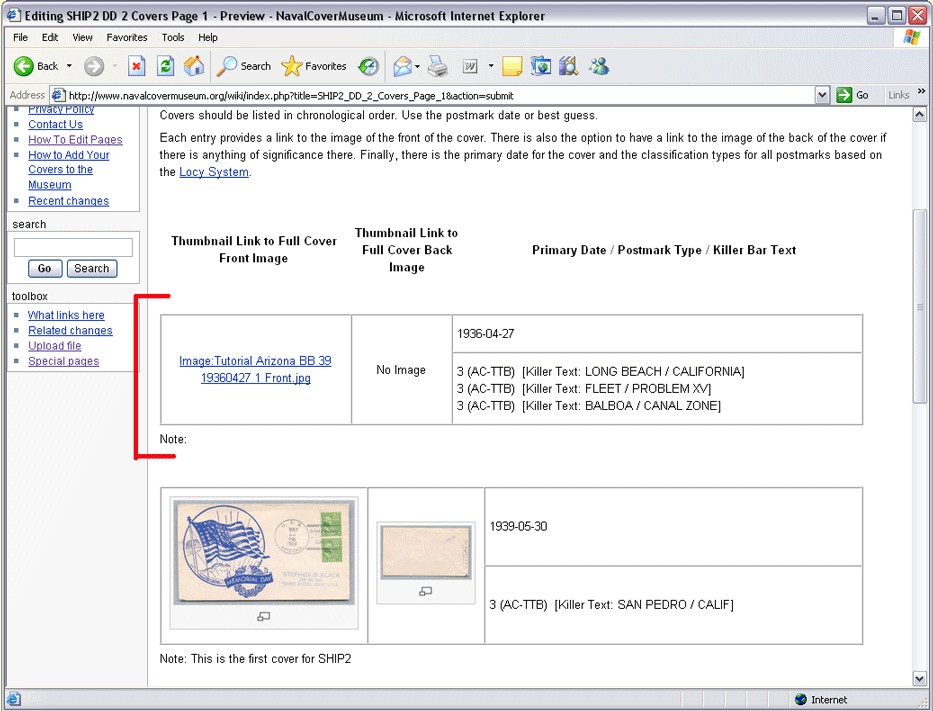This screenshot has width=933, height=711.
Task: Open the Mail button dropdown arrow
Action: point(417,66)
